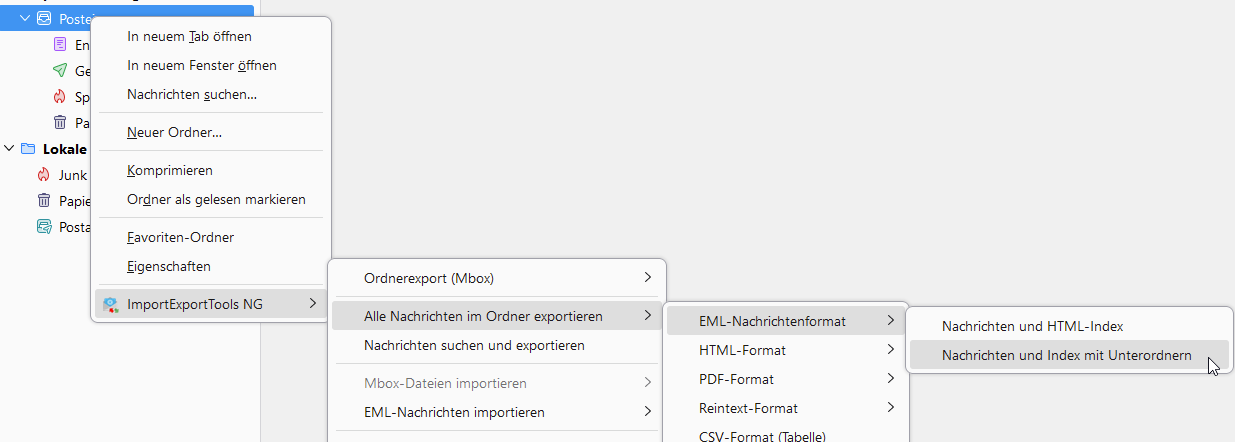The image size is (1235, 442).
Task: Click the green sent folder paper-plane icon
Action: 60,71
